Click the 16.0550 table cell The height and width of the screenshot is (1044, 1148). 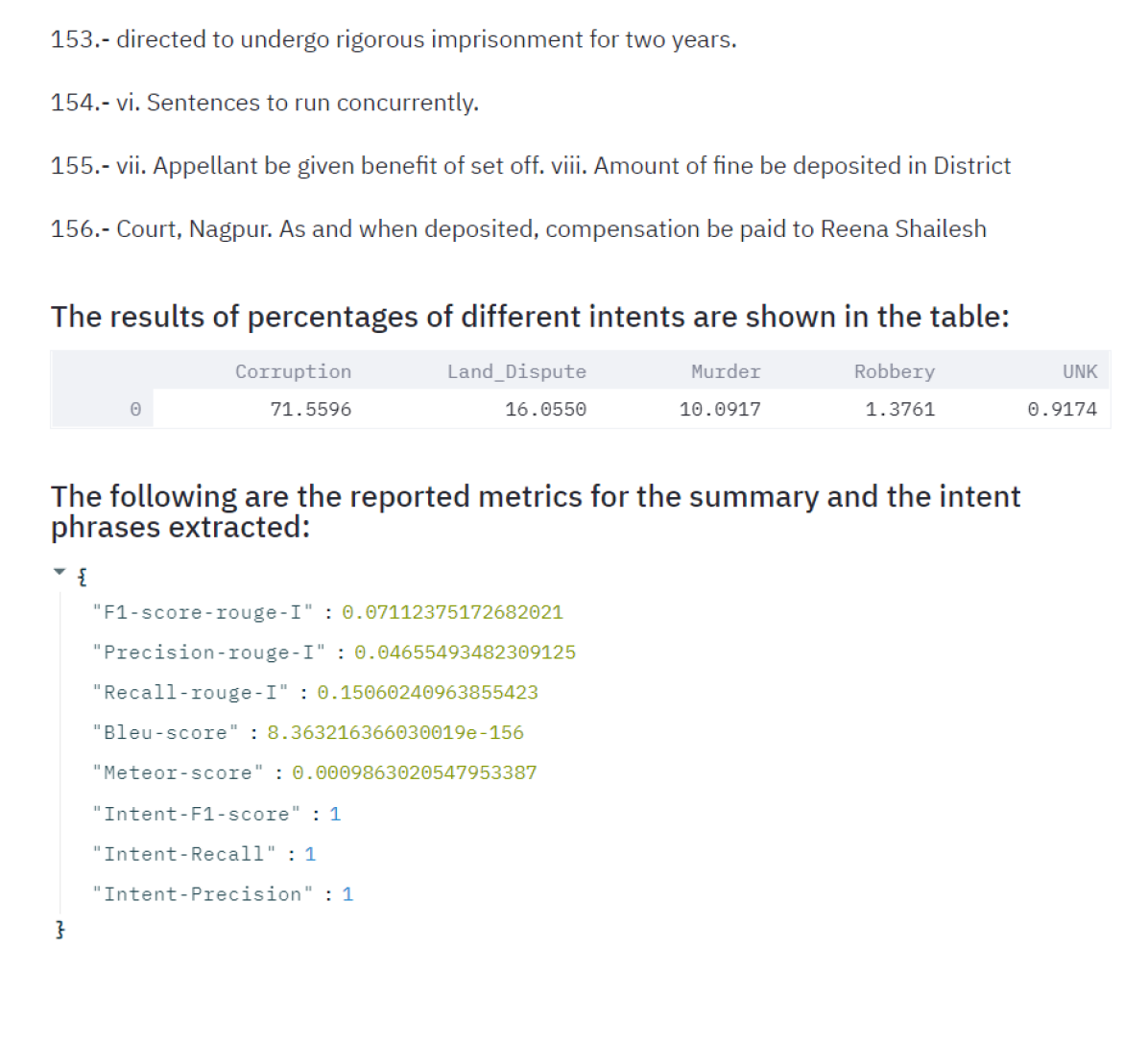click(x=545, y=409)
